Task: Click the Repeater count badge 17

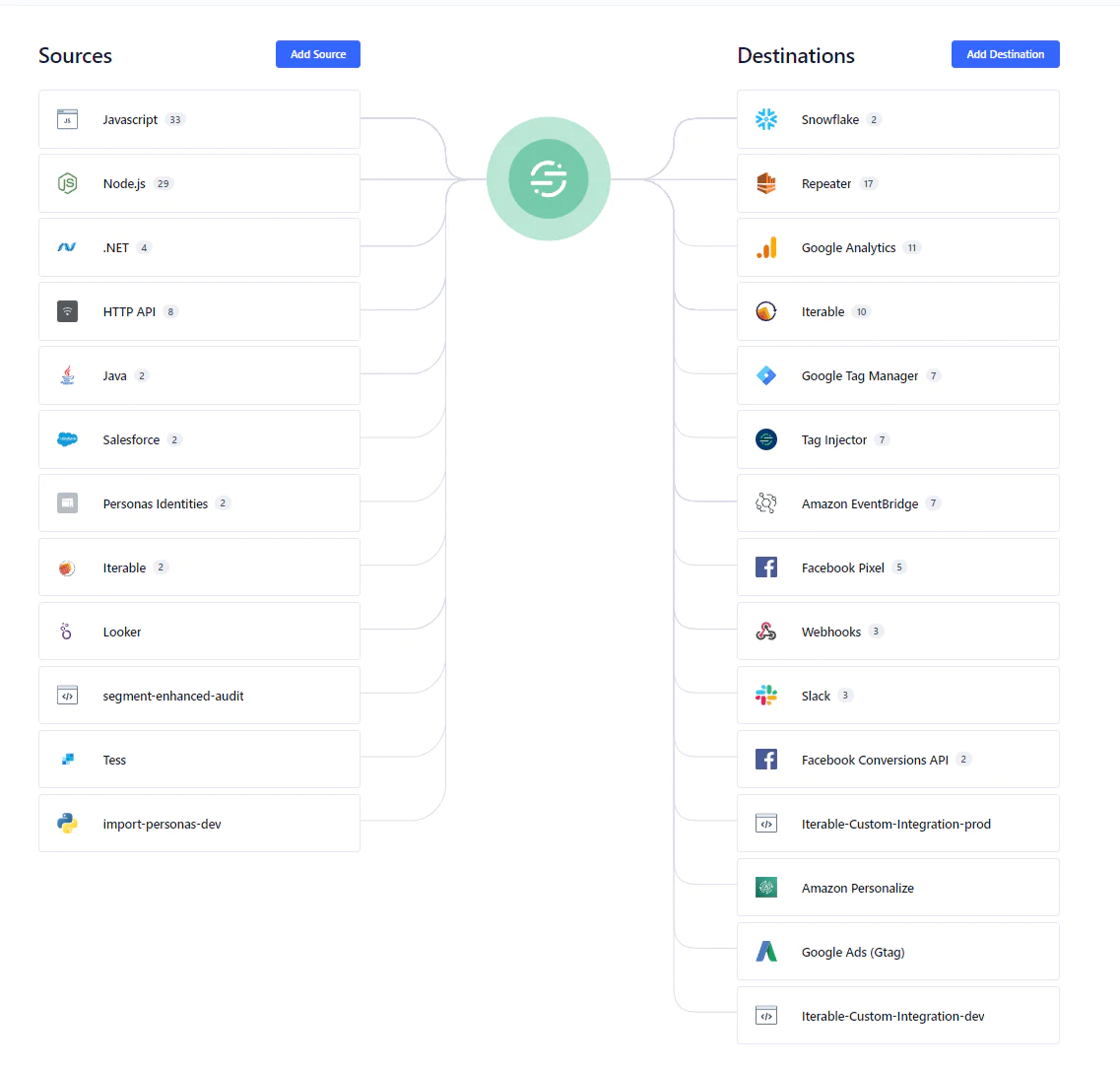Action: (869, 183)
